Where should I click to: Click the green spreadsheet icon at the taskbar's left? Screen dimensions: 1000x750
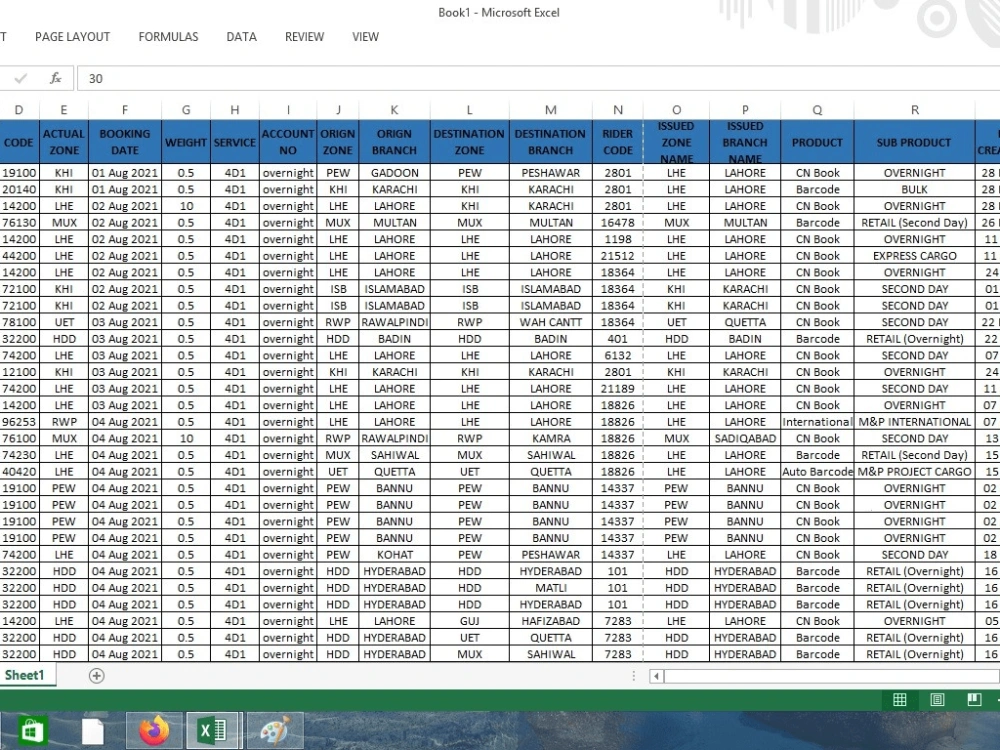(29, 730)
